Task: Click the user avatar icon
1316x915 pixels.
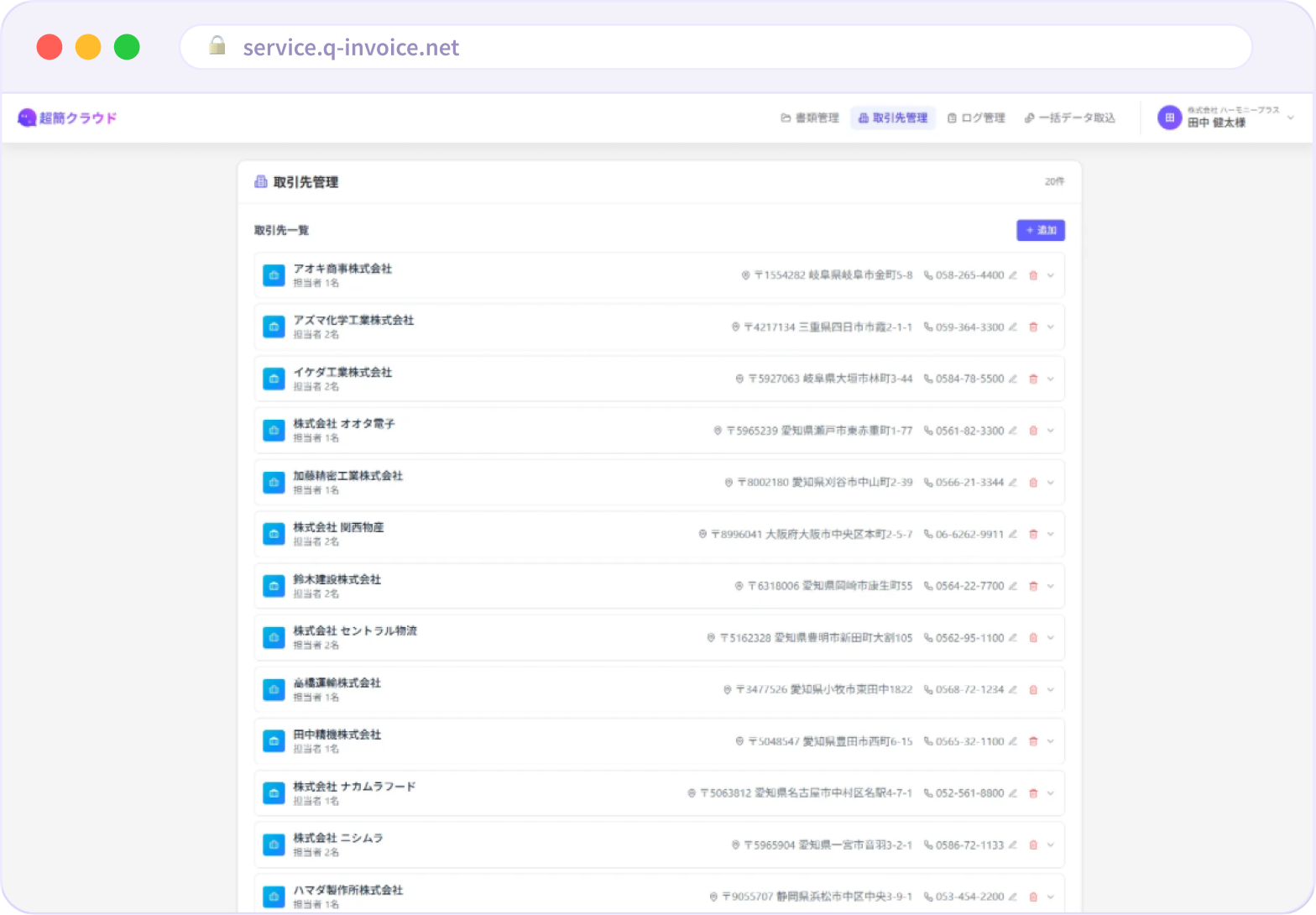Action: [1169, 118]
